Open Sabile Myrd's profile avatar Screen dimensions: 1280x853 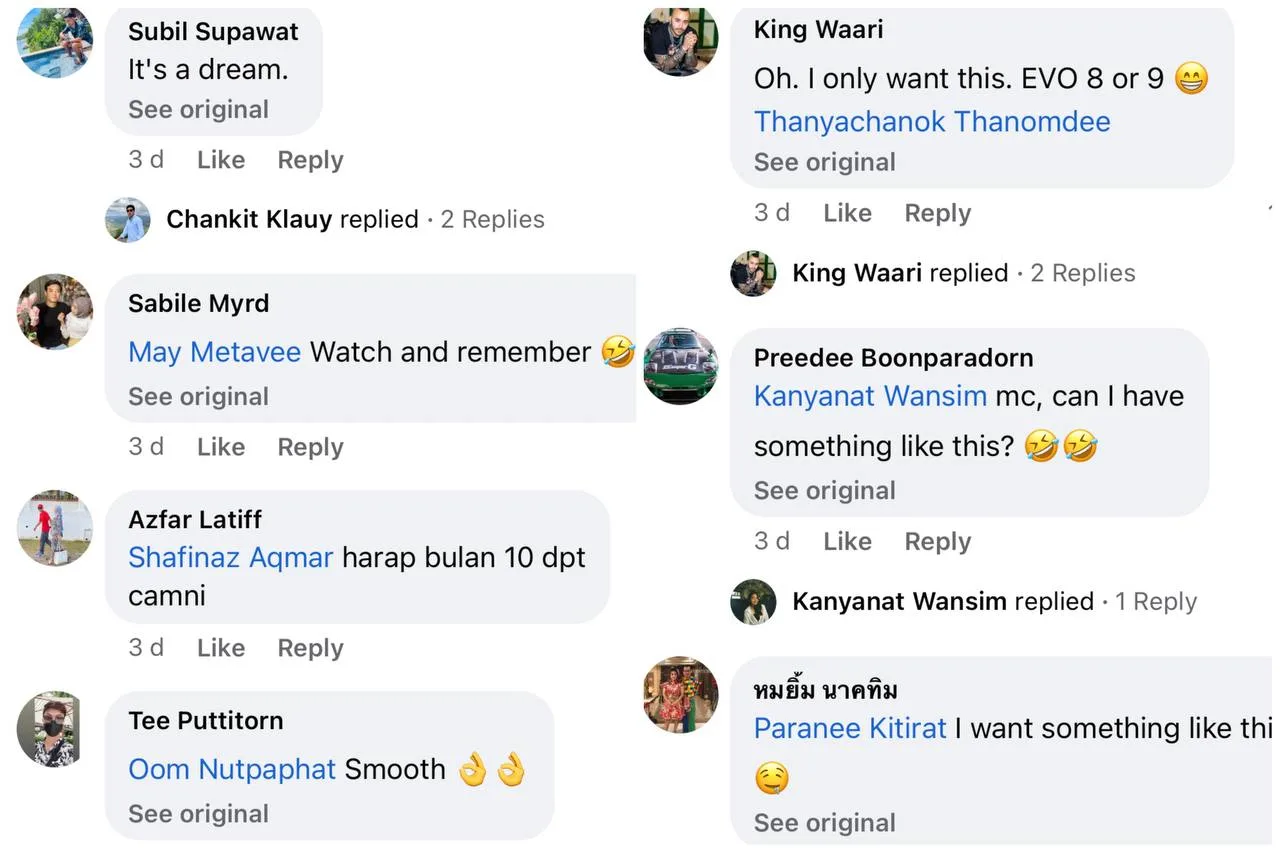[55, 311]
